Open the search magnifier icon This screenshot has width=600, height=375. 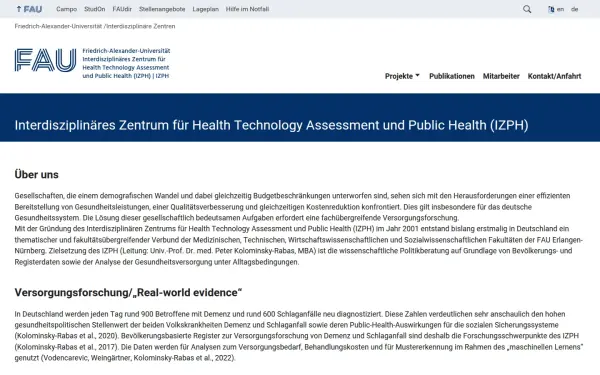(527, 9)
